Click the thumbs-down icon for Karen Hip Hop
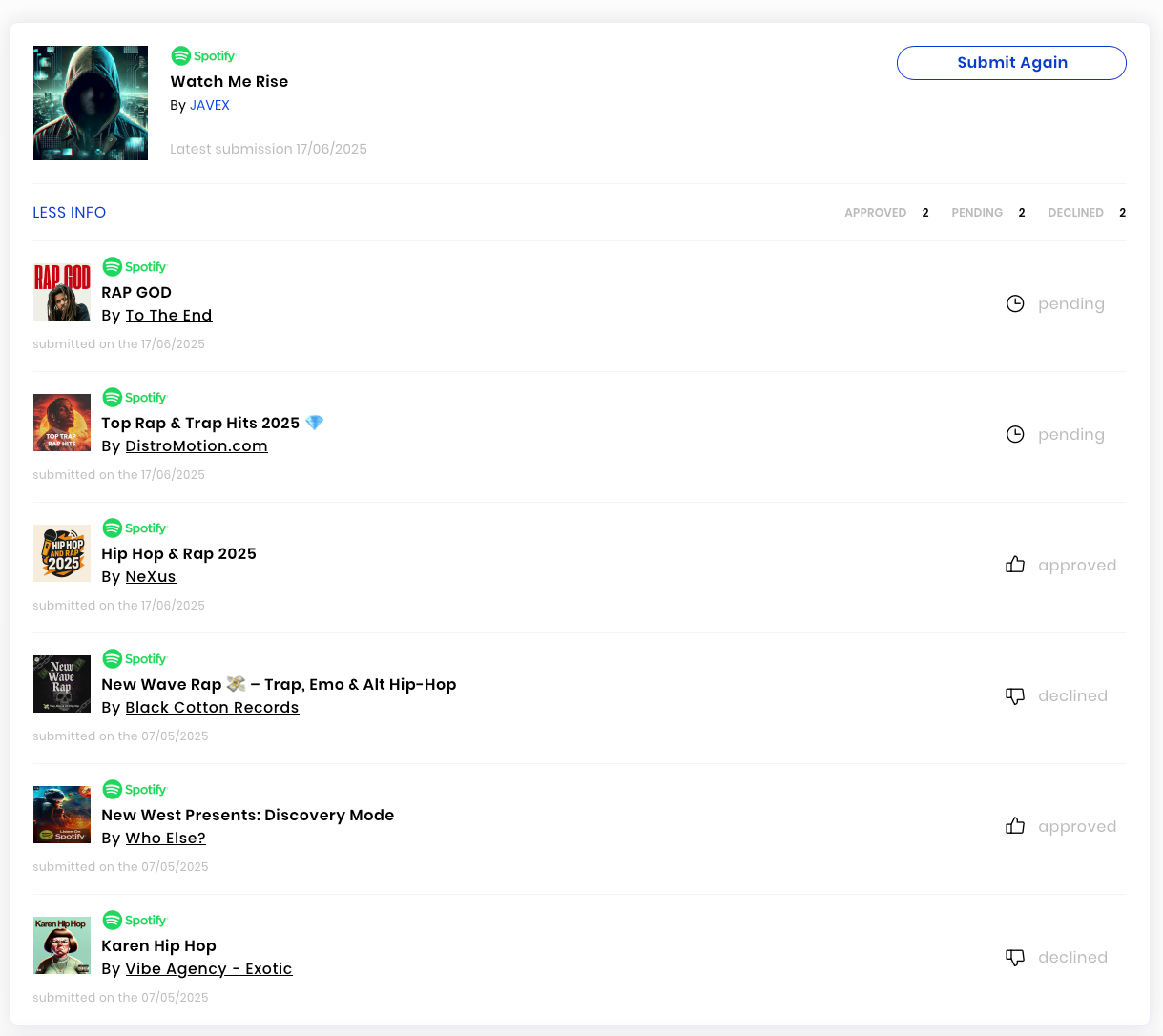The height and width of the screenshot is (1036, 1163). click(1015, 958)
